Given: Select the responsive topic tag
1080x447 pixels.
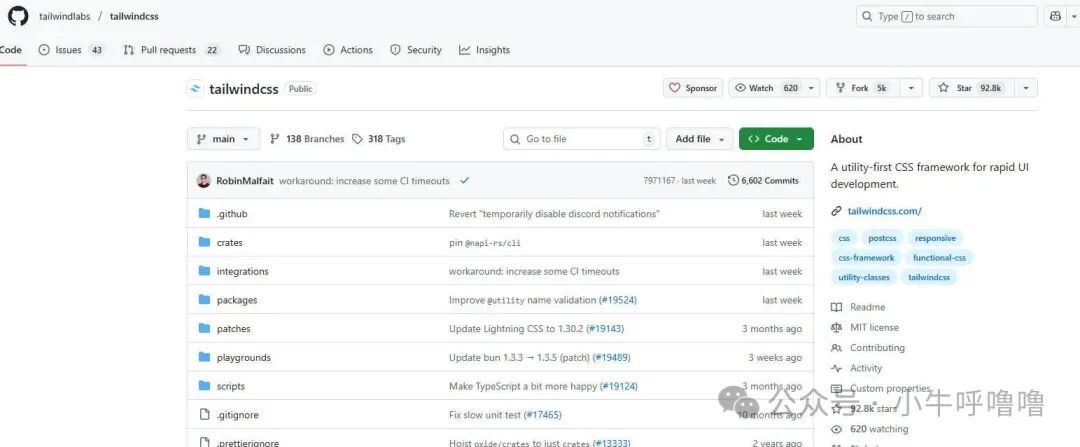Looking at the screenshot, I should [935, 238].
